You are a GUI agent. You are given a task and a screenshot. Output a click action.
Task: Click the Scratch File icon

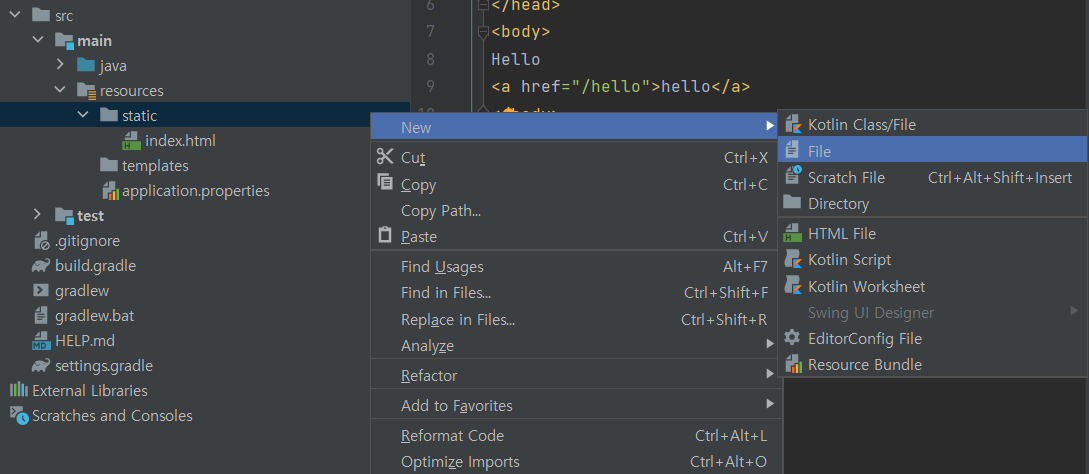792,177
